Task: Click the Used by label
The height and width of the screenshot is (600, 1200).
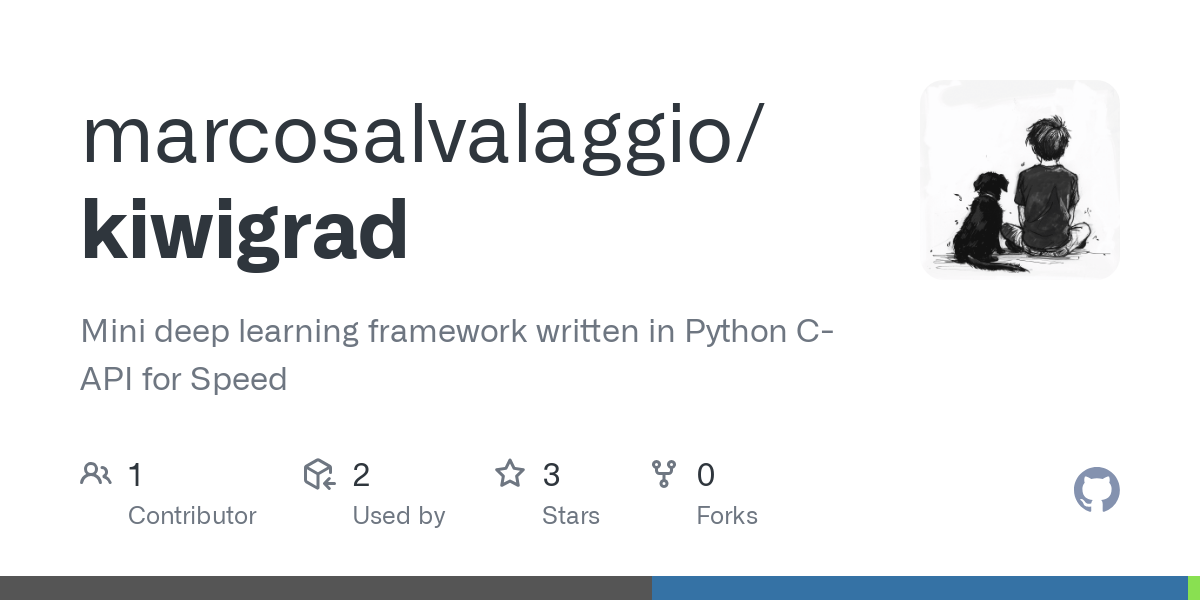Action: click(398, 516)
